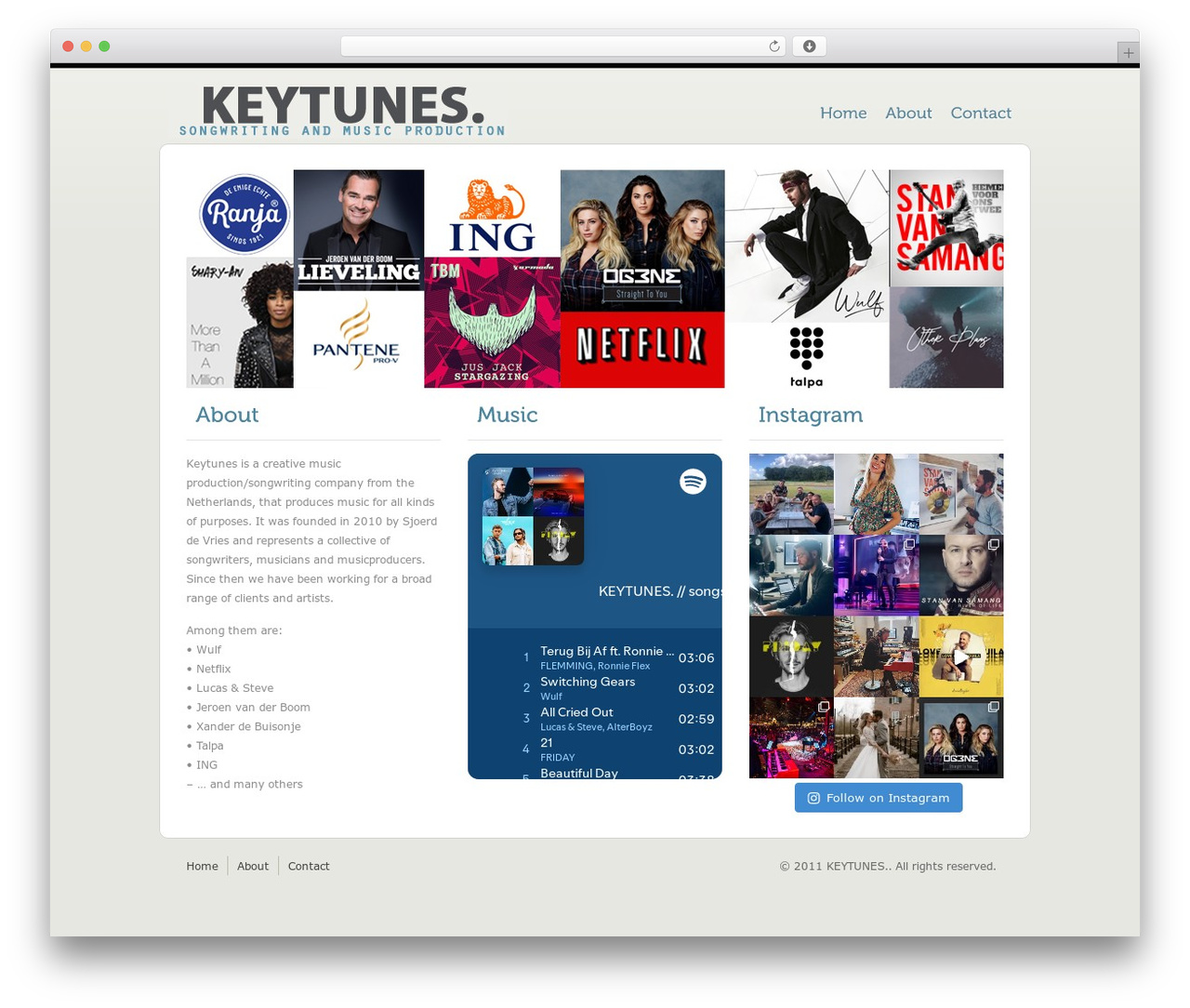Click the footer About link

tap(253, 866)
